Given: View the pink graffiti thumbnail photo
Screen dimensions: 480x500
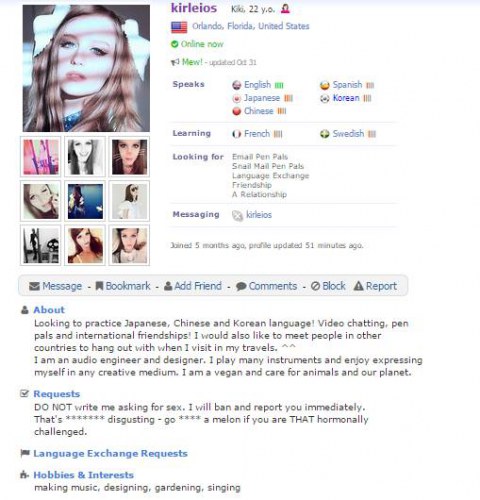Looking at the screenshot, I should coord(41,157).
